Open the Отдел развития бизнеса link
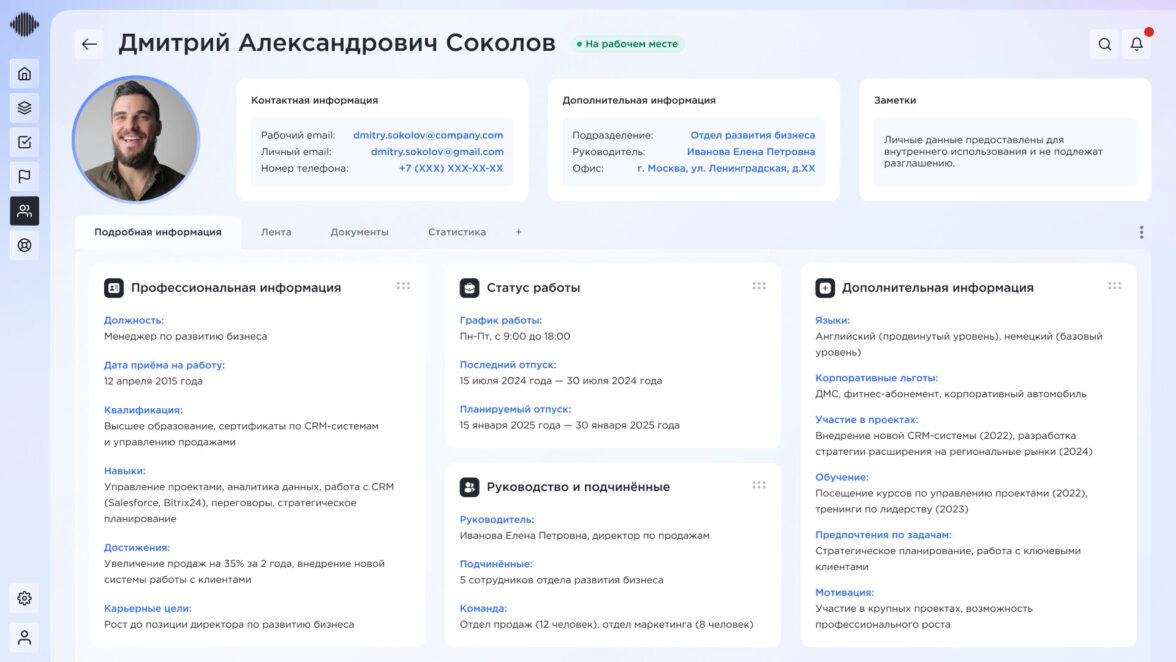 click(752, 135)
